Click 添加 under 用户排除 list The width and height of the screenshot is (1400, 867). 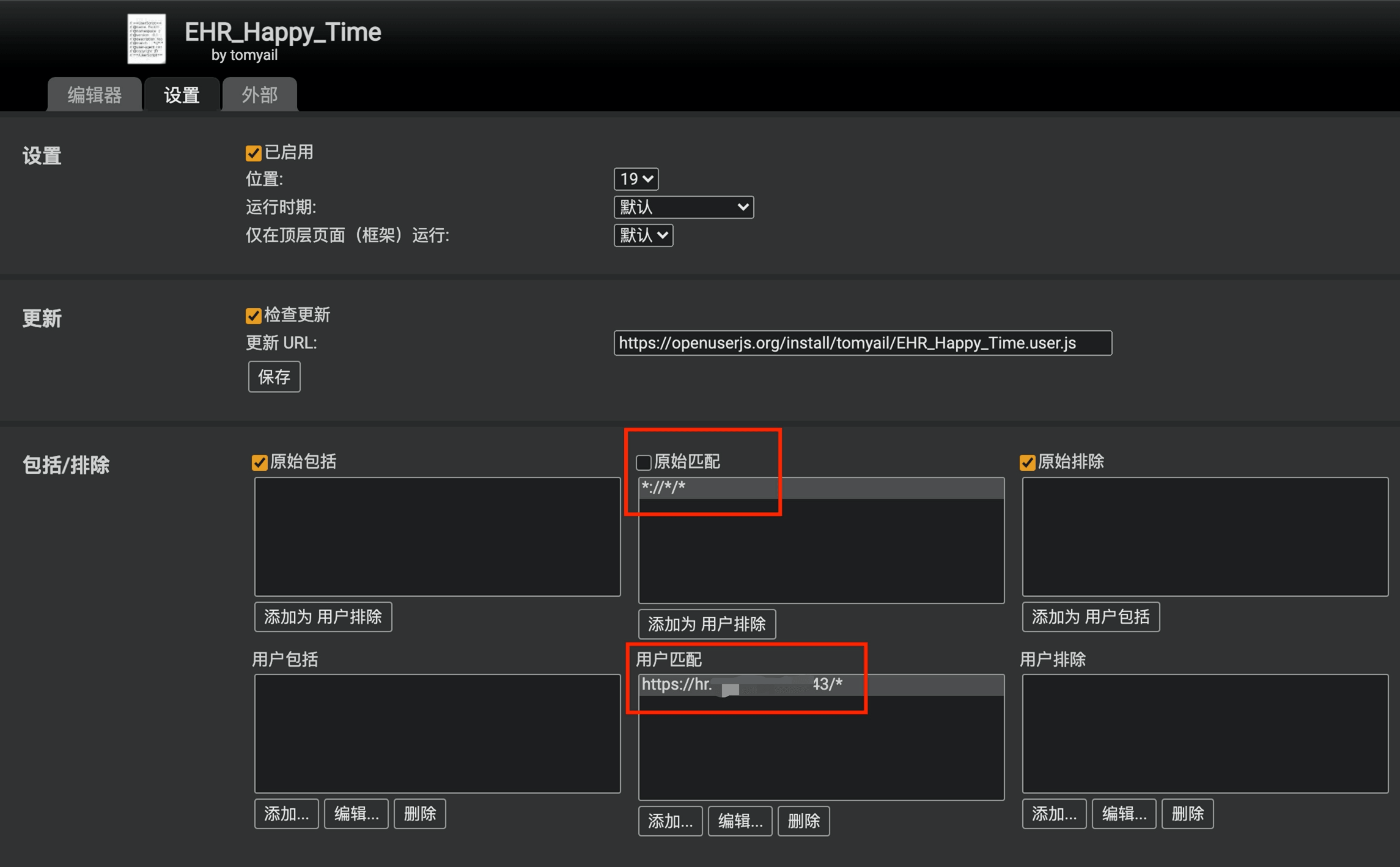(x=1054, y=814)
